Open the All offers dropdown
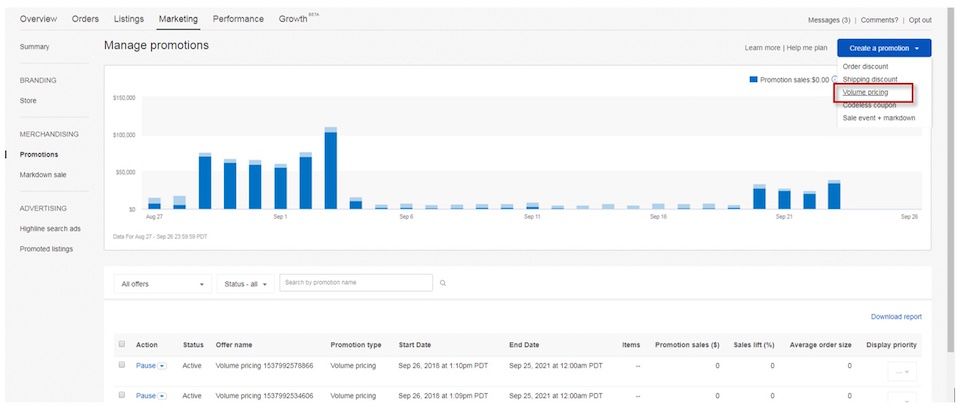The width and height of the screenshot is (960, 413). coord(163,284)
